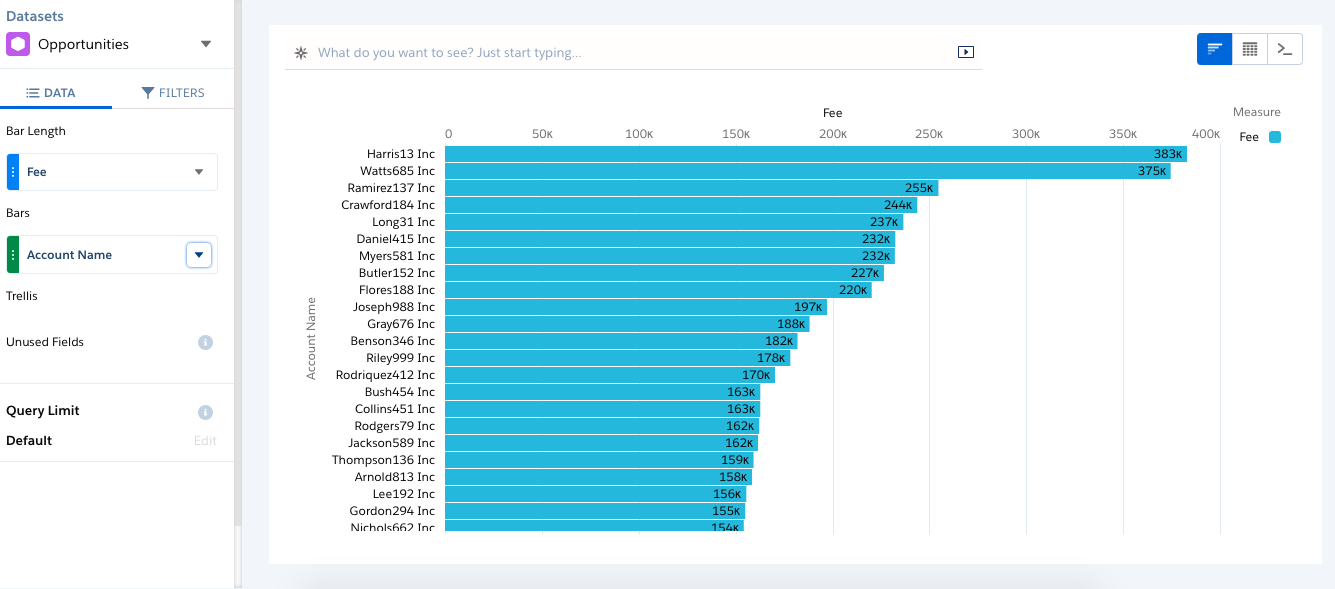Click the Collins451 Inc label
This screenshot has width=1335, height=589.
[x=395, y=409]
